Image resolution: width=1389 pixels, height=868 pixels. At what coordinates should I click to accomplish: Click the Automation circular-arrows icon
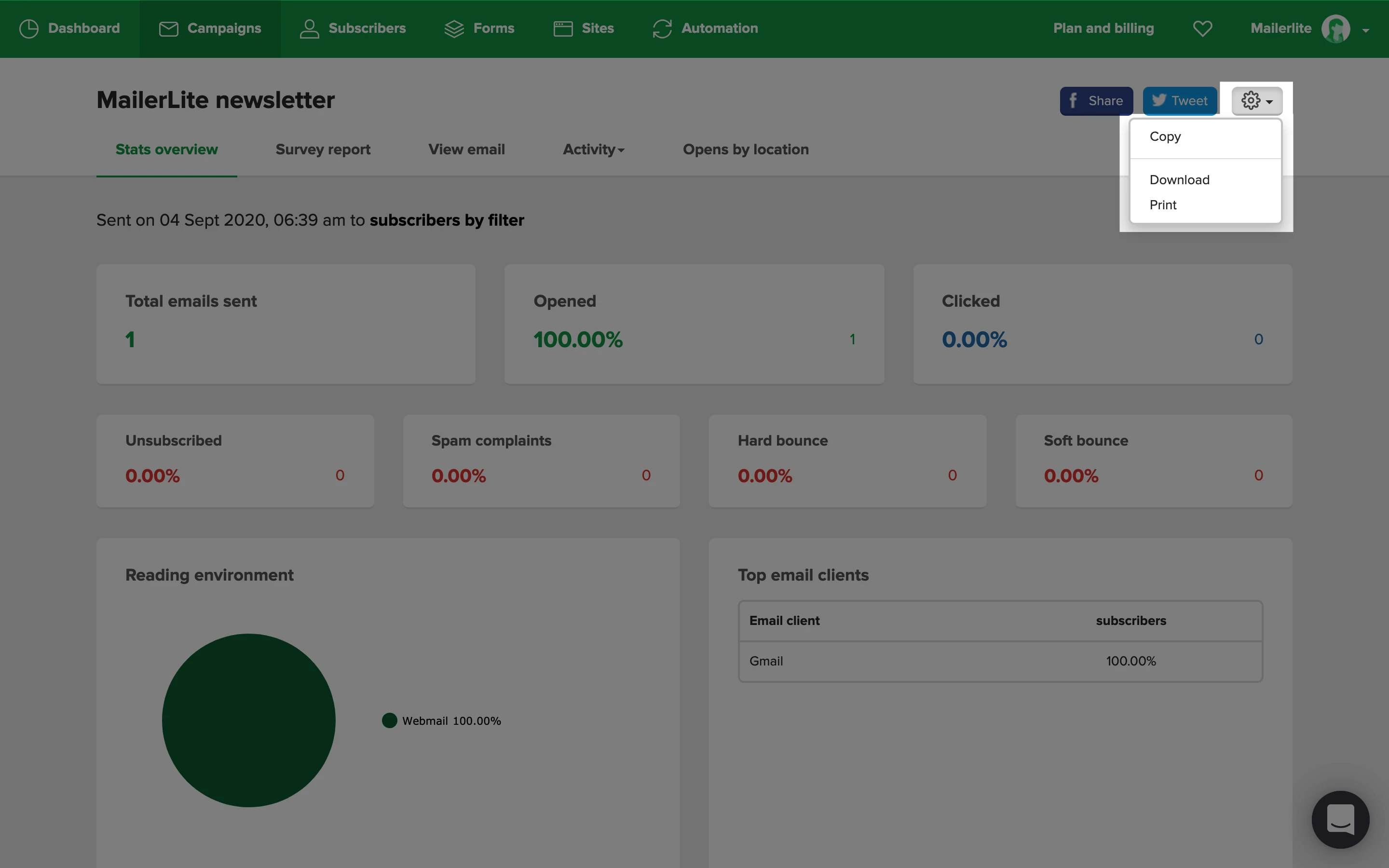pos(662,28)
